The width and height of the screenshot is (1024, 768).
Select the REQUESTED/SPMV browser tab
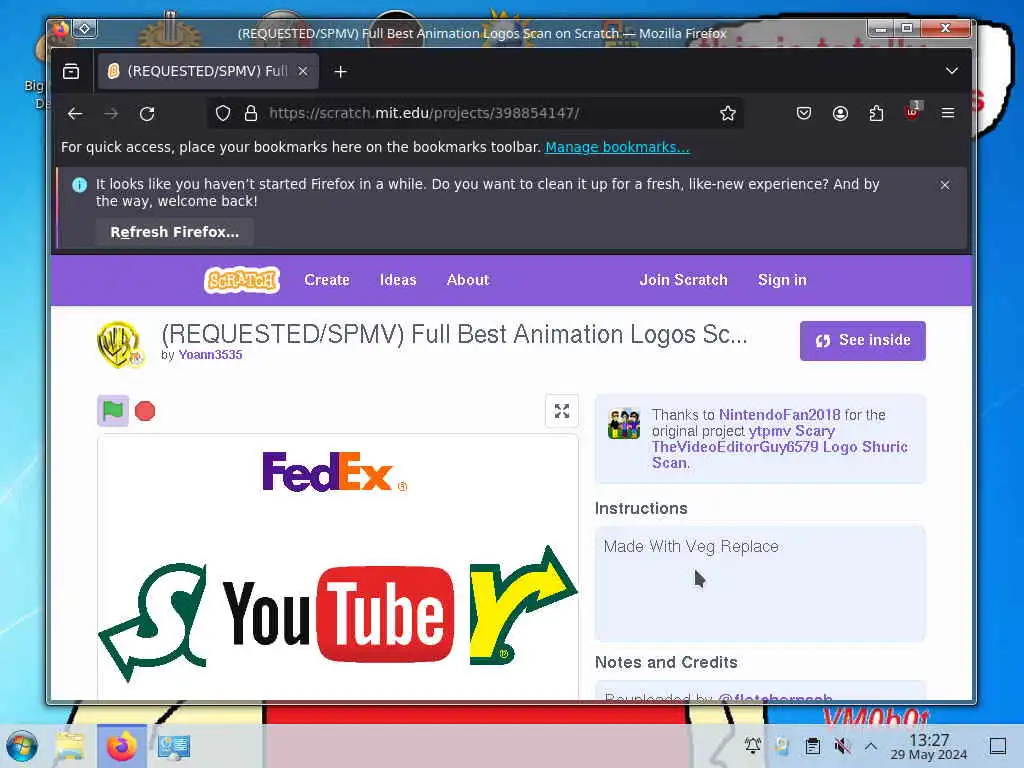(x=208, y=71)
